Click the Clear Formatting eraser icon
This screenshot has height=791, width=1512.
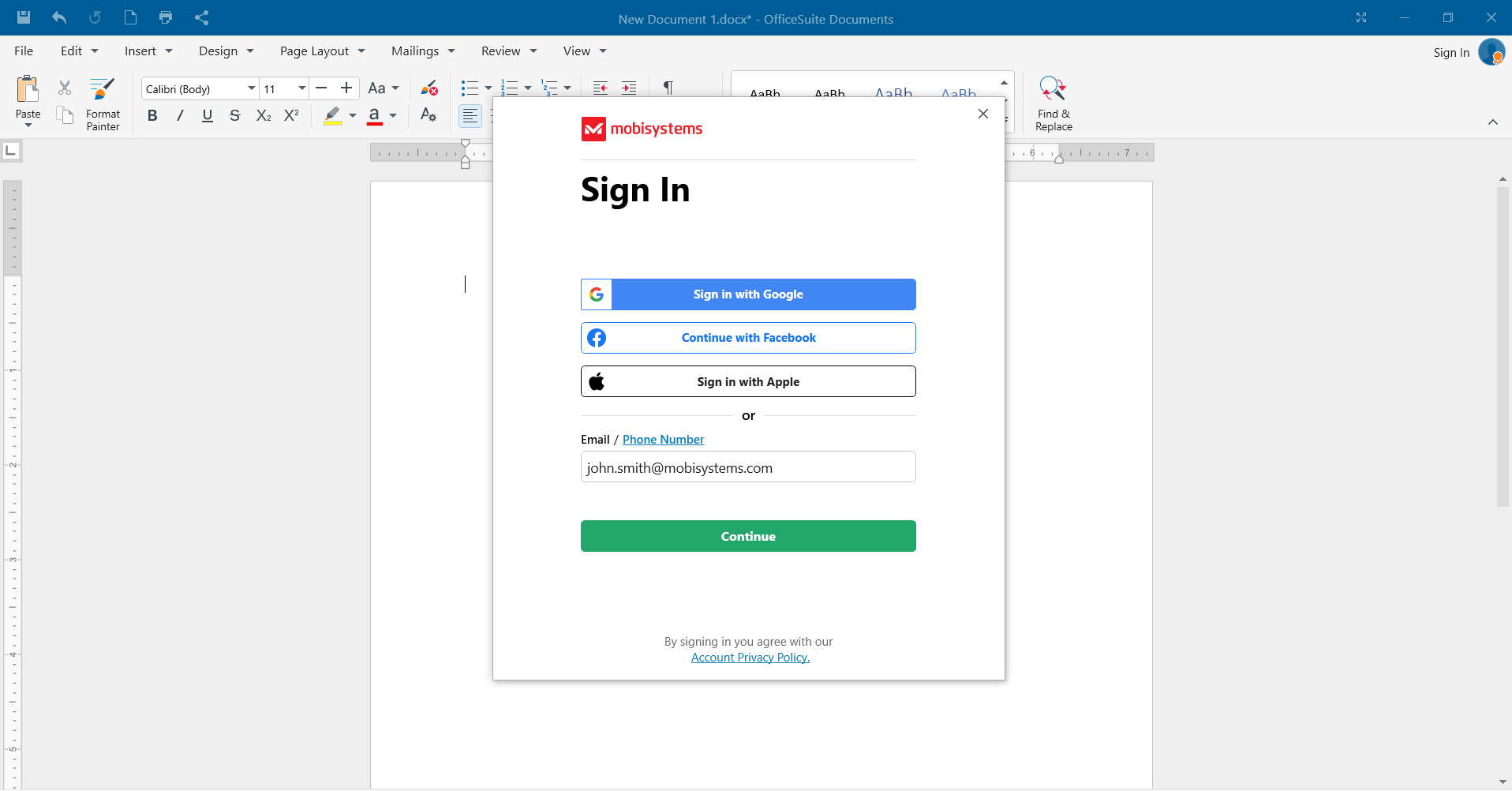pos(429,88)
